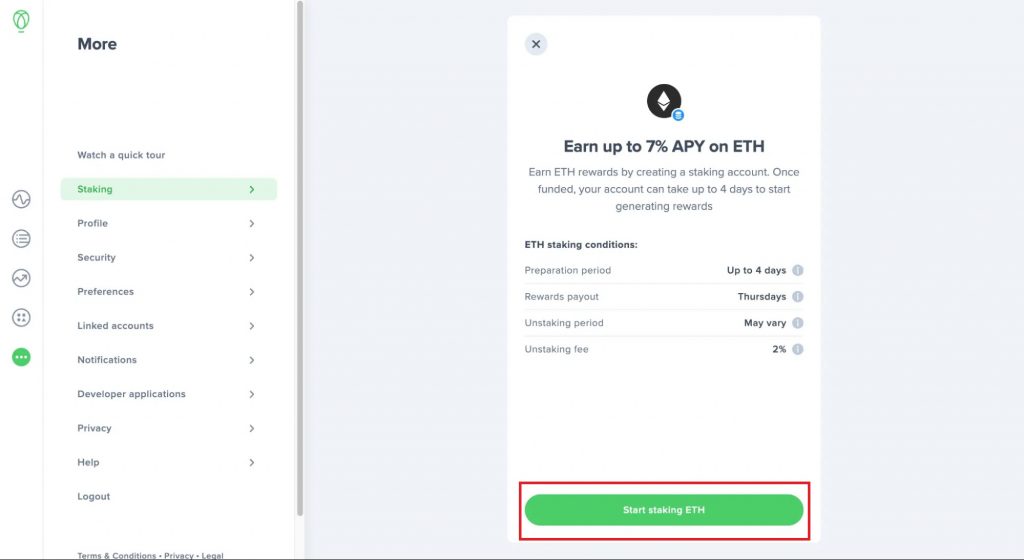This screenshot has width=1024, height=560.
Task: Close the ETH staking panel
Action: click(x=536, y=44)
